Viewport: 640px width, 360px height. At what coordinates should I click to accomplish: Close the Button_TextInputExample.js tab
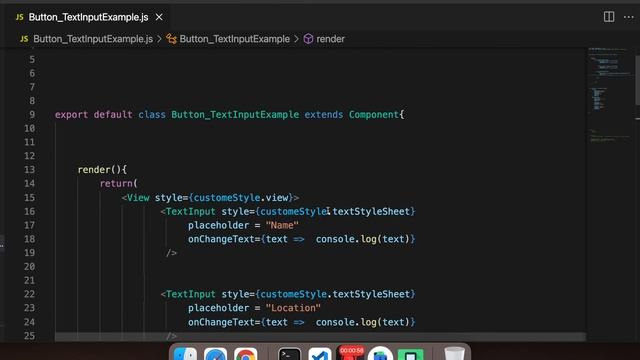point(159,17)
